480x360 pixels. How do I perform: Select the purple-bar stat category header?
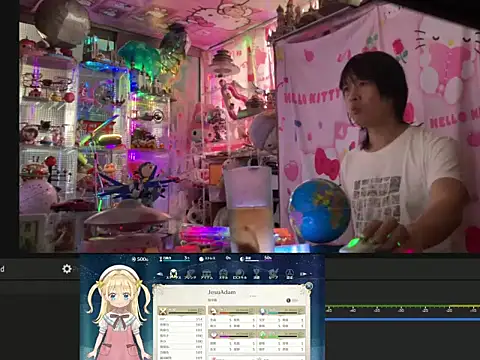click(x=232, y=334)
